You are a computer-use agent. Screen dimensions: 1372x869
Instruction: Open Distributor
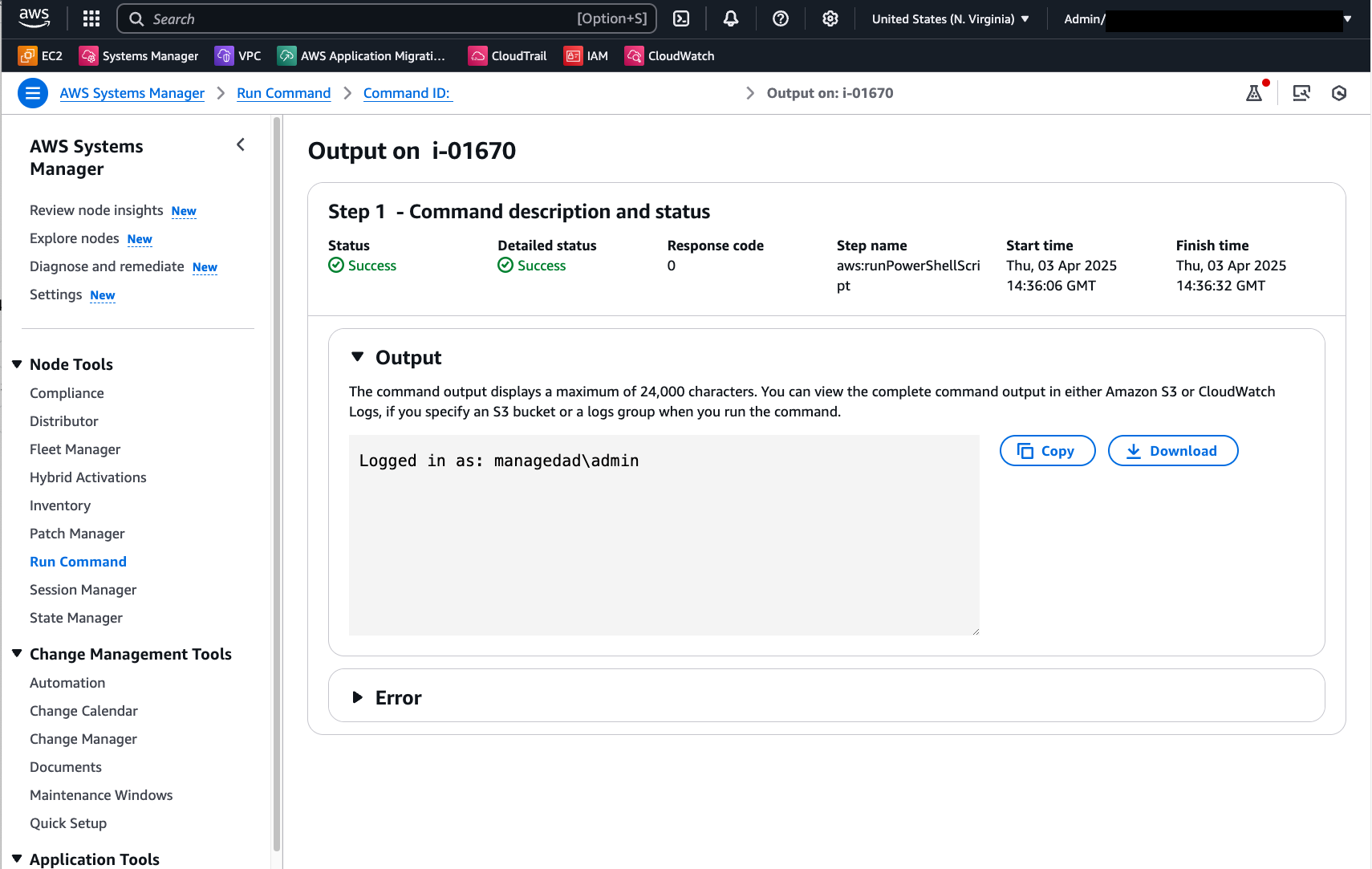point(64,421)
